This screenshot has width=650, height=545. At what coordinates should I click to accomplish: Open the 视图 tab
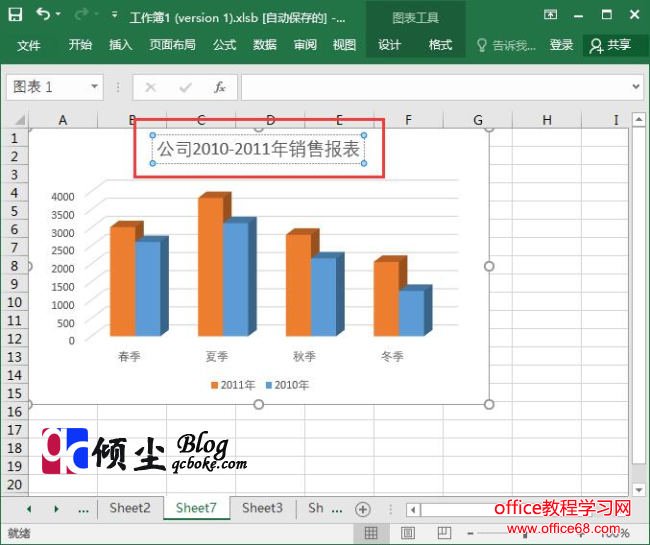click(344, 44)
